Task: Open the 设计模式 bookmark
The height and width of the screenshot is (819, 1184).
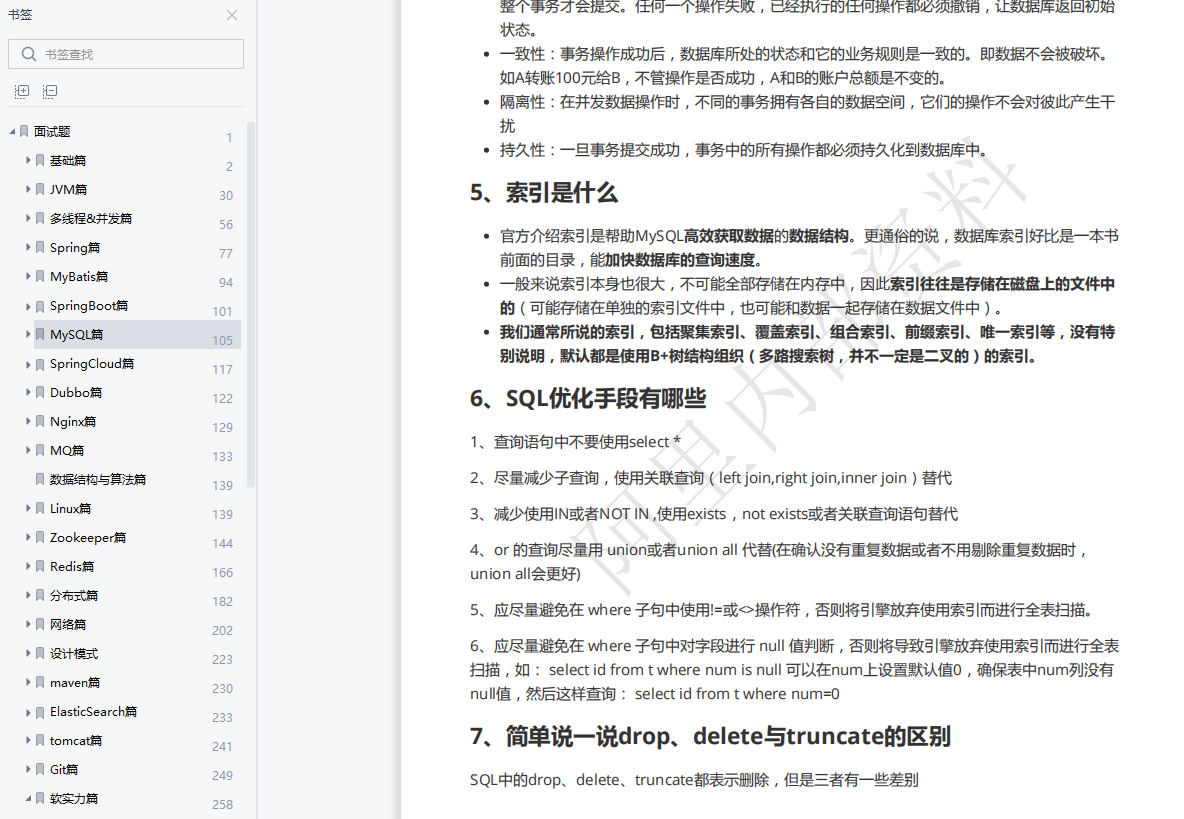Action: point(72,653)
